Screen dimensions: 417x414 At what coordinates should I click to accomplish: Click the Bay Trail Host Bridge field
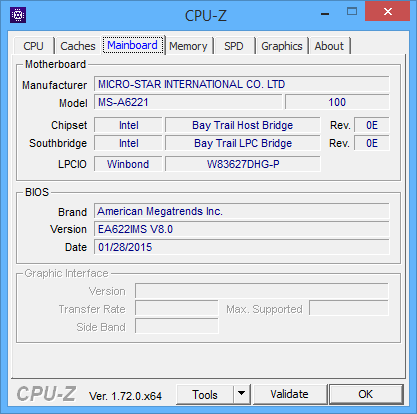[x=243, y=125]
